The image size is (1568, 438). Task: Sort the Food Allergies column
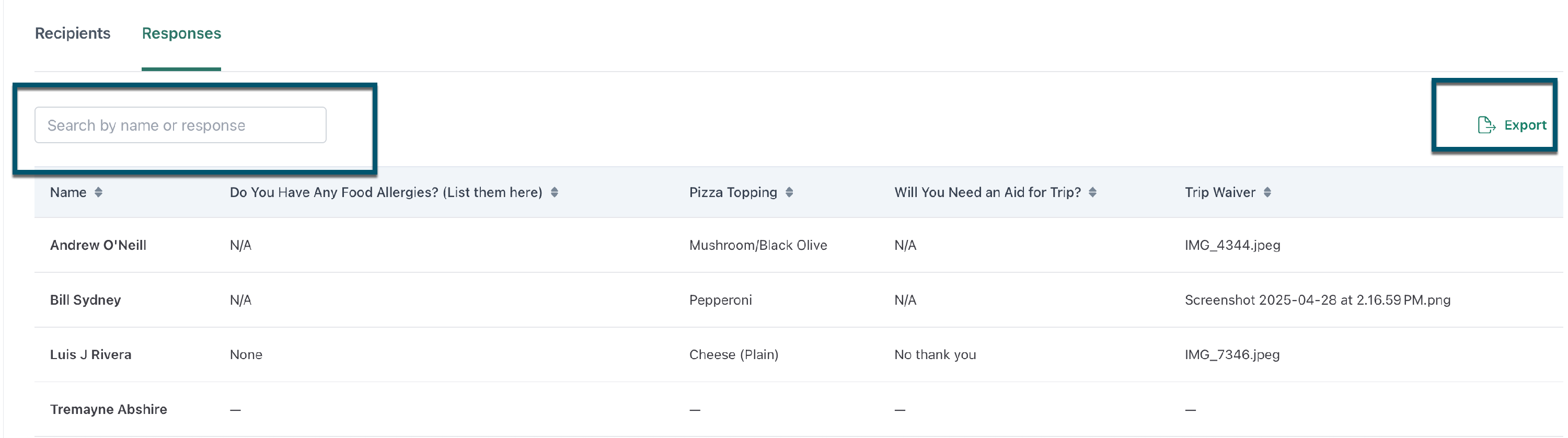tap(555, 192)
